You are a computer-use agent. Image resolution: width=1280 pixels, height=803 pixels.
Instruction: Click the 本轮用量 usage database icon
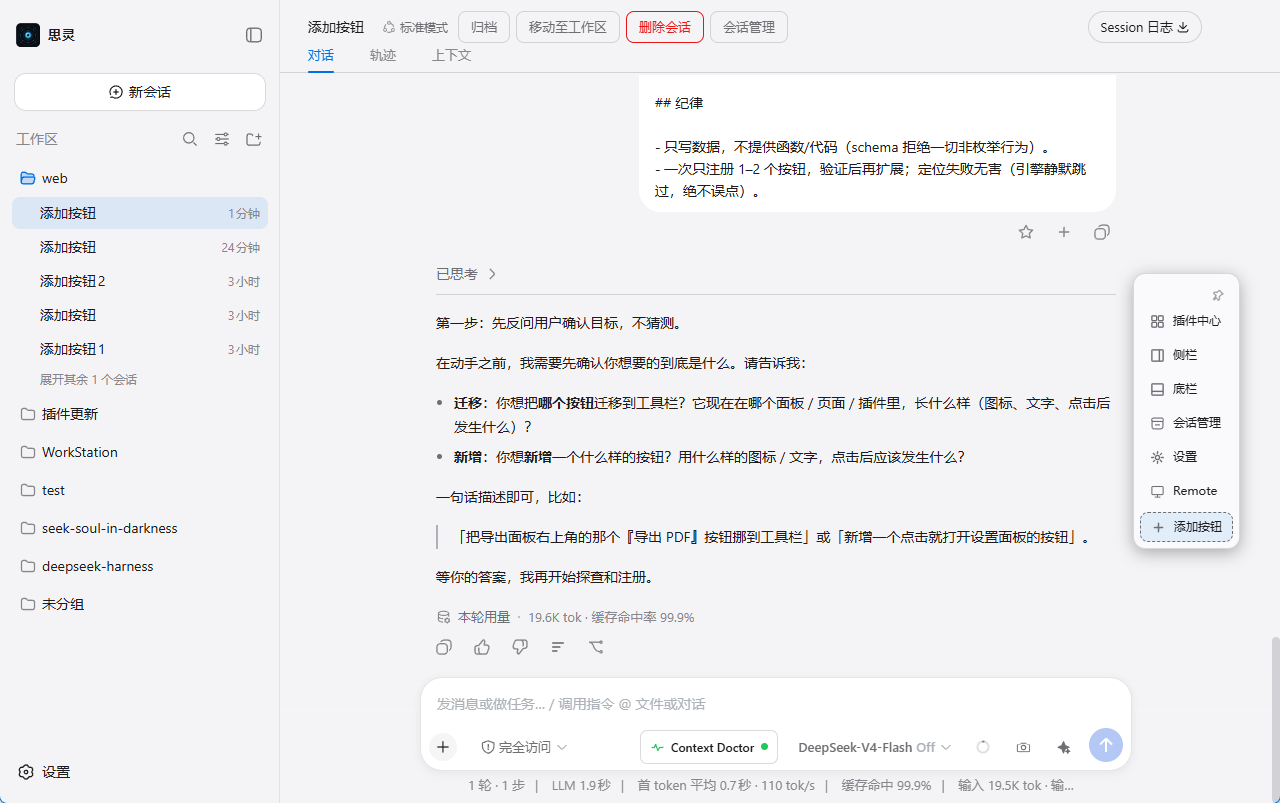[444, 617]
